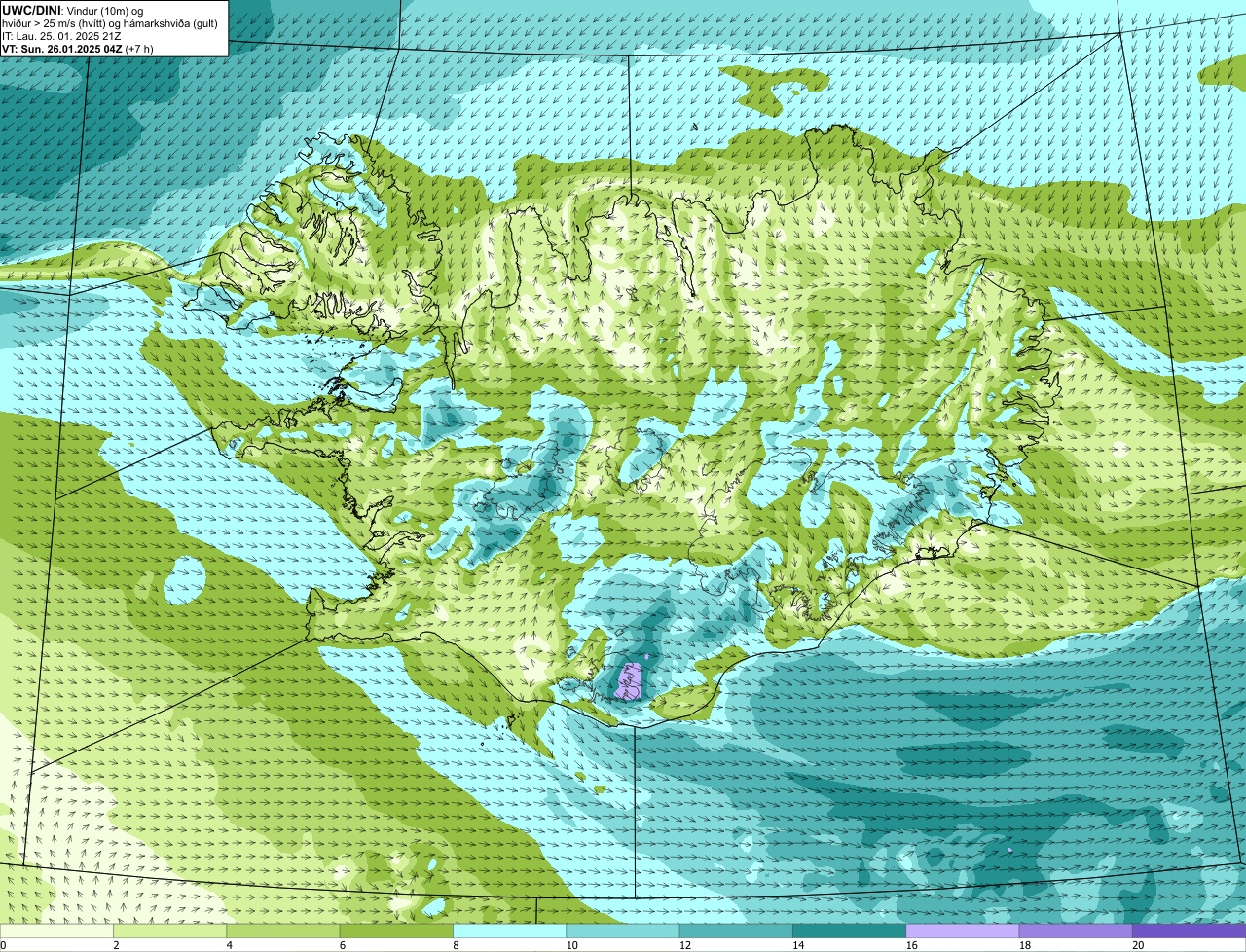Click the legend scale label "4"
Image resolution: width=1246 pixels, height=952 pixels.
pos(229,945)
